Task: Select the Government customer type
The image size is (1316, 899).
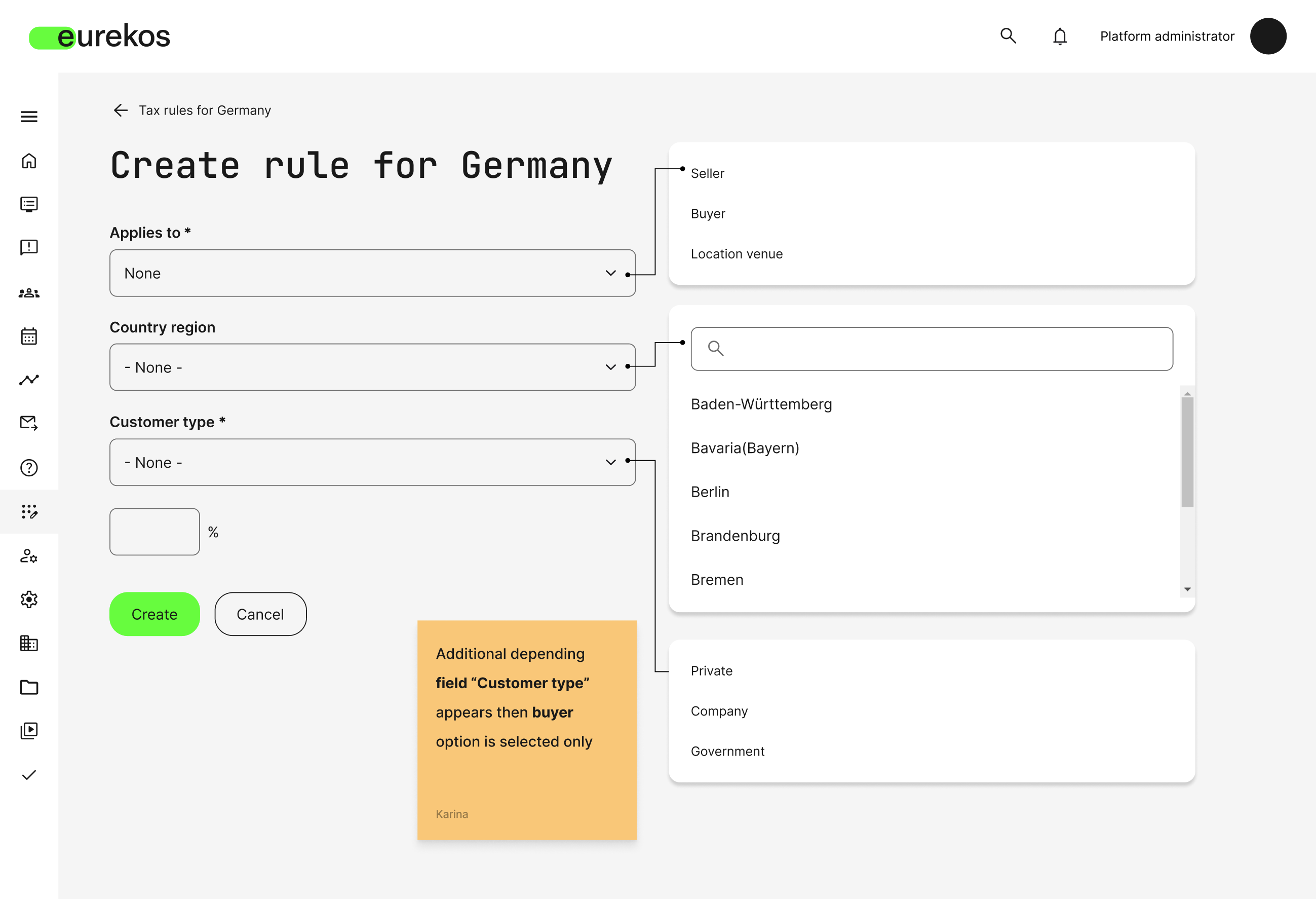Action: pyautogui.click(x=727, y=751)
